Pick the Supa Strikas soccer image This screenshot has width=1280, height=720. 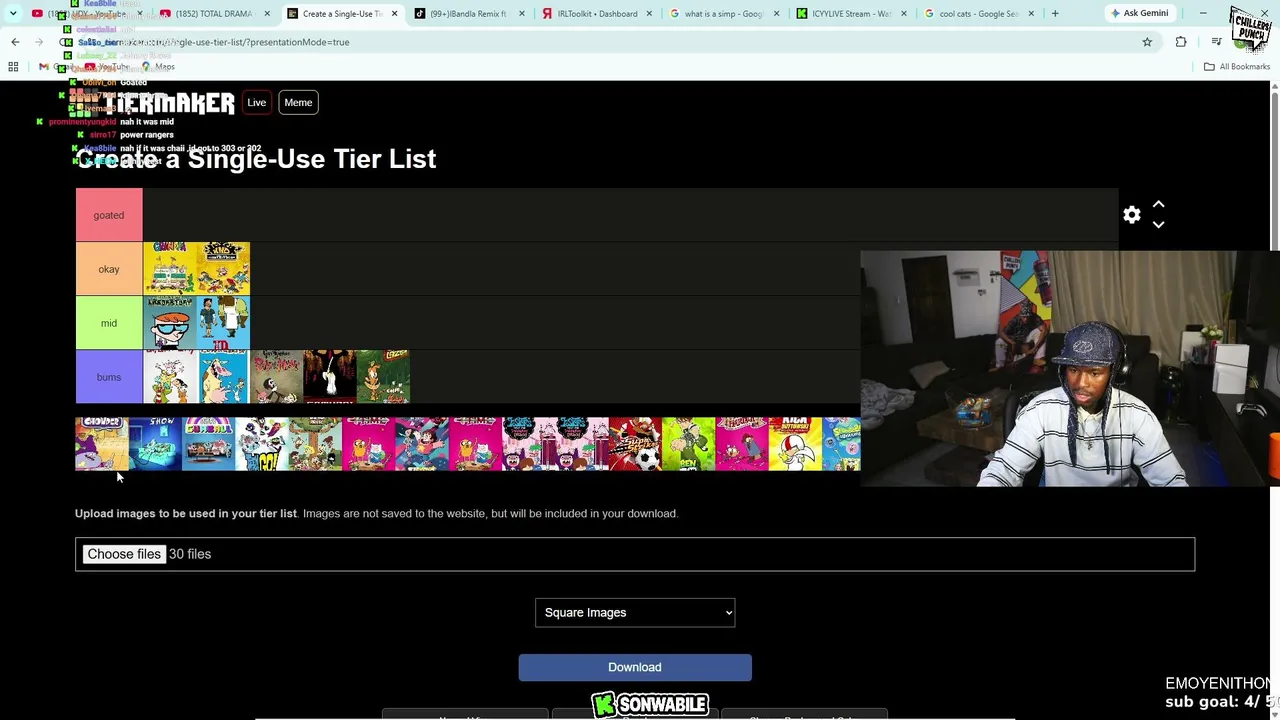coord(635,444)
